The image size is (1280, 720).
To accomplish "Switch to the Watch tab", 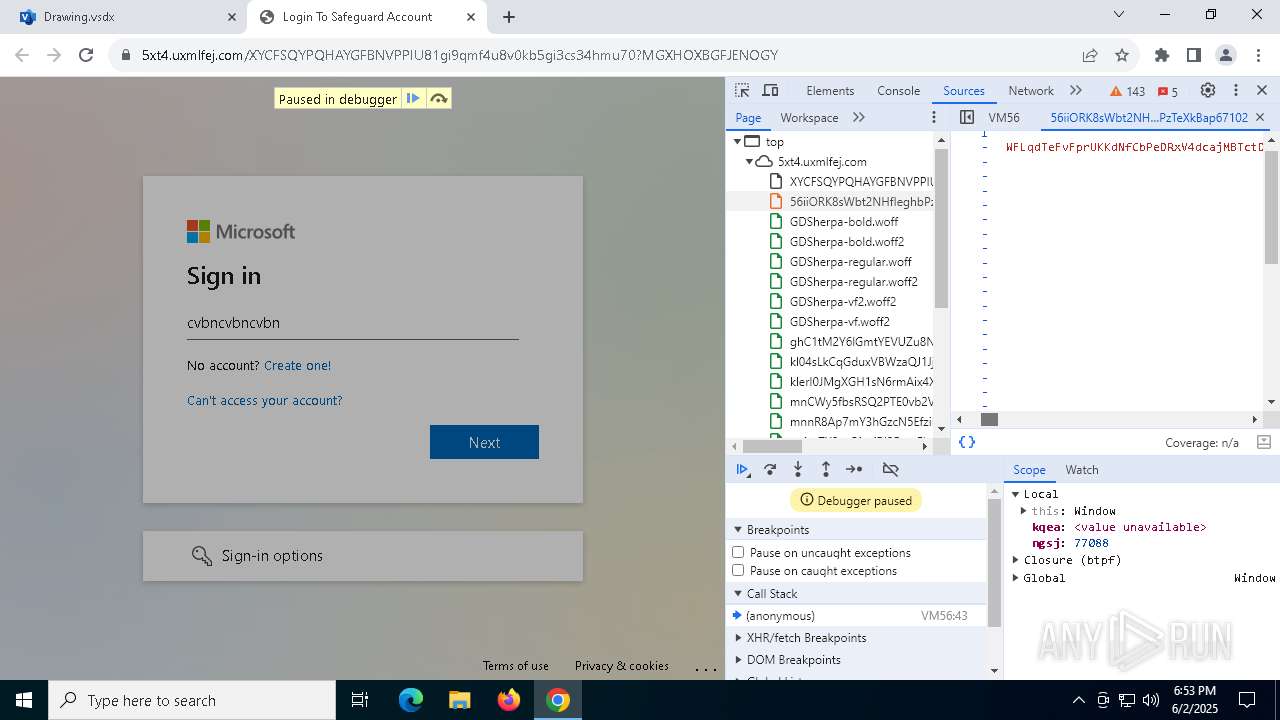I will click(1082, 469).
